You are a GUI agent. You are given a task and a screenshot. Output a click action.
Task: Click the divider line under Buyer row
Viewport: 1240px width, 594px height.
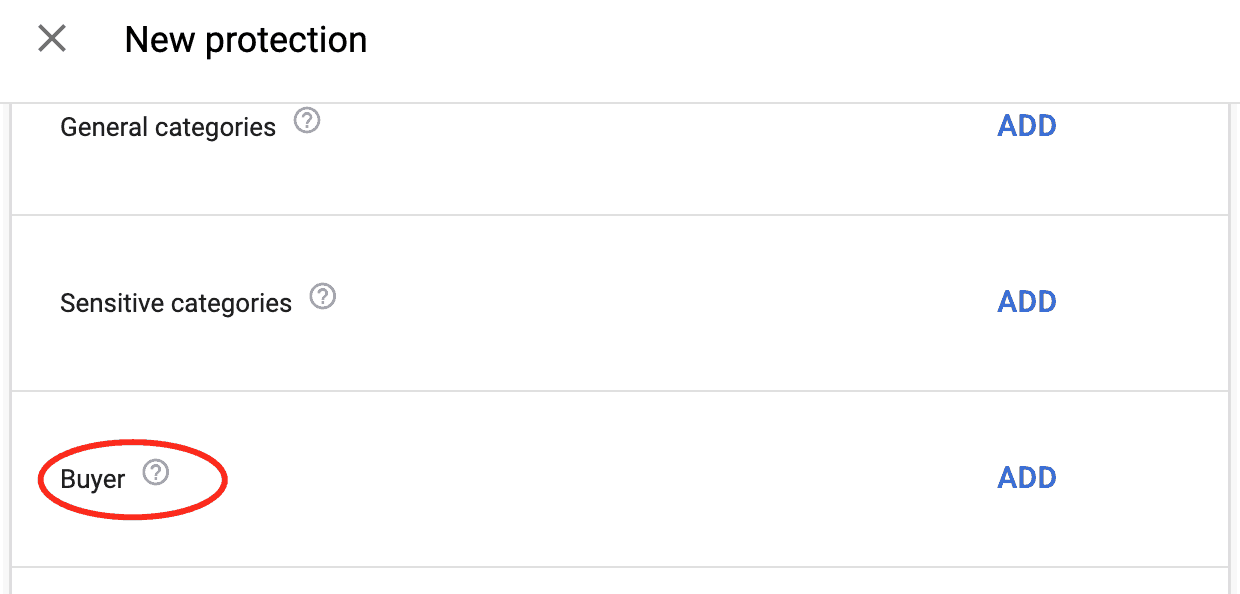(x=620, y=567)
